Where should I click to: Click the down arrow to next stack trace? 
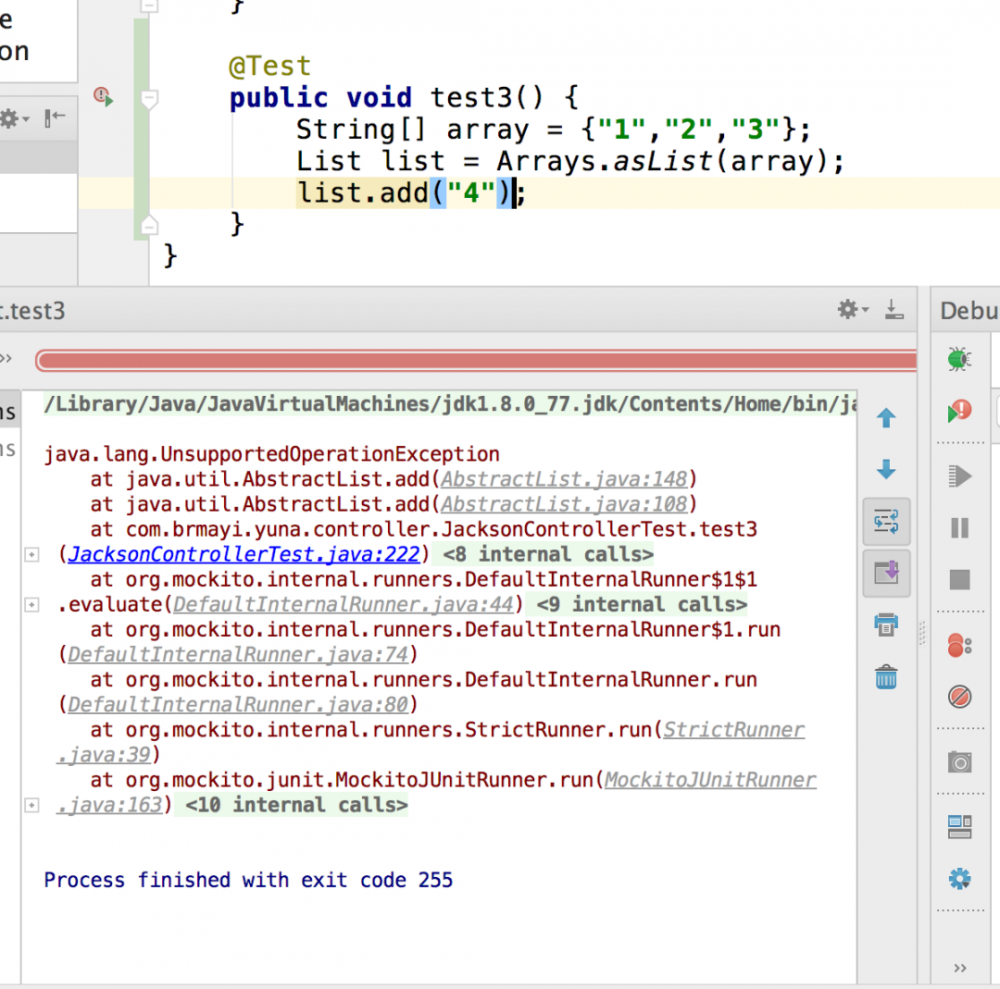click(x=886, y=469)
